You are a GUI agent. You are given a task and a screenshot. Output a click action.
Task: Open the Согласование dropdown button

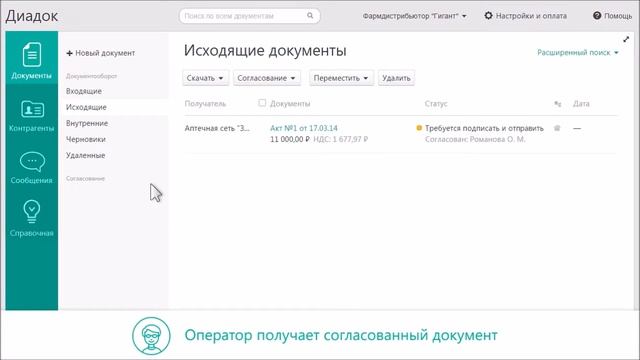click(x=267, y=78)
